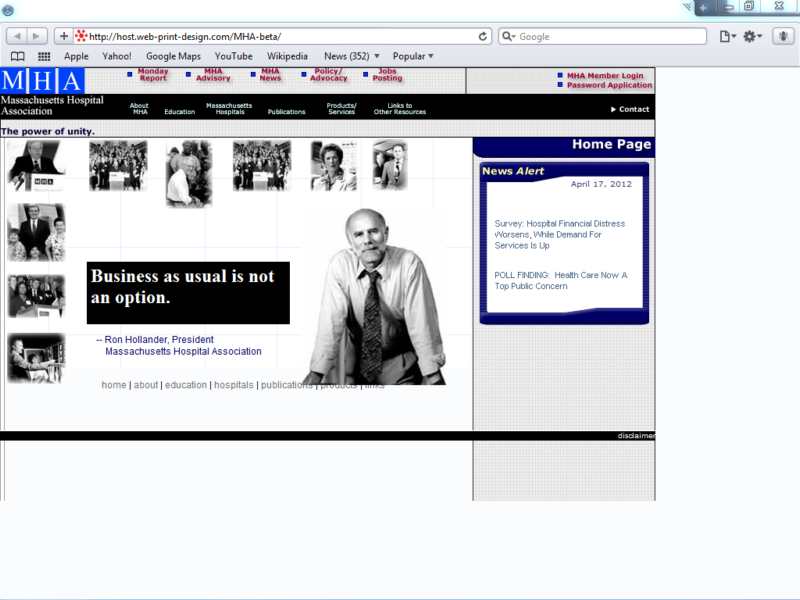Open the Monday Report link
This screenshot has width=800, height=600.
[x=153, y=74]
